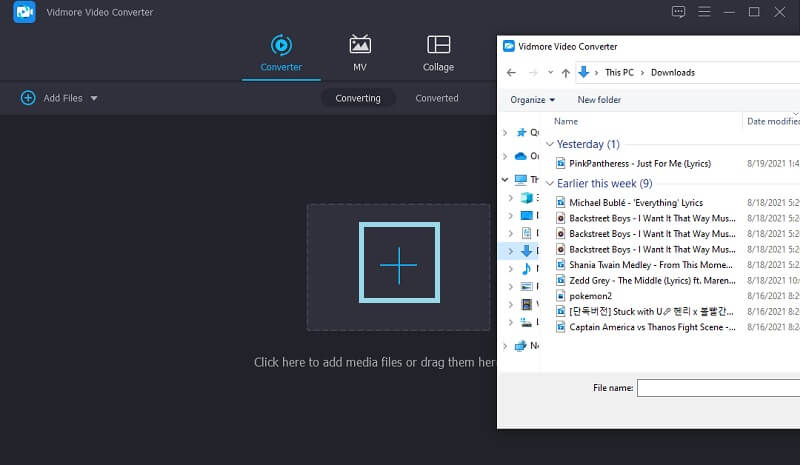Click the circled plus Add Files icon

pyautogui.click(x=28, y=98)
